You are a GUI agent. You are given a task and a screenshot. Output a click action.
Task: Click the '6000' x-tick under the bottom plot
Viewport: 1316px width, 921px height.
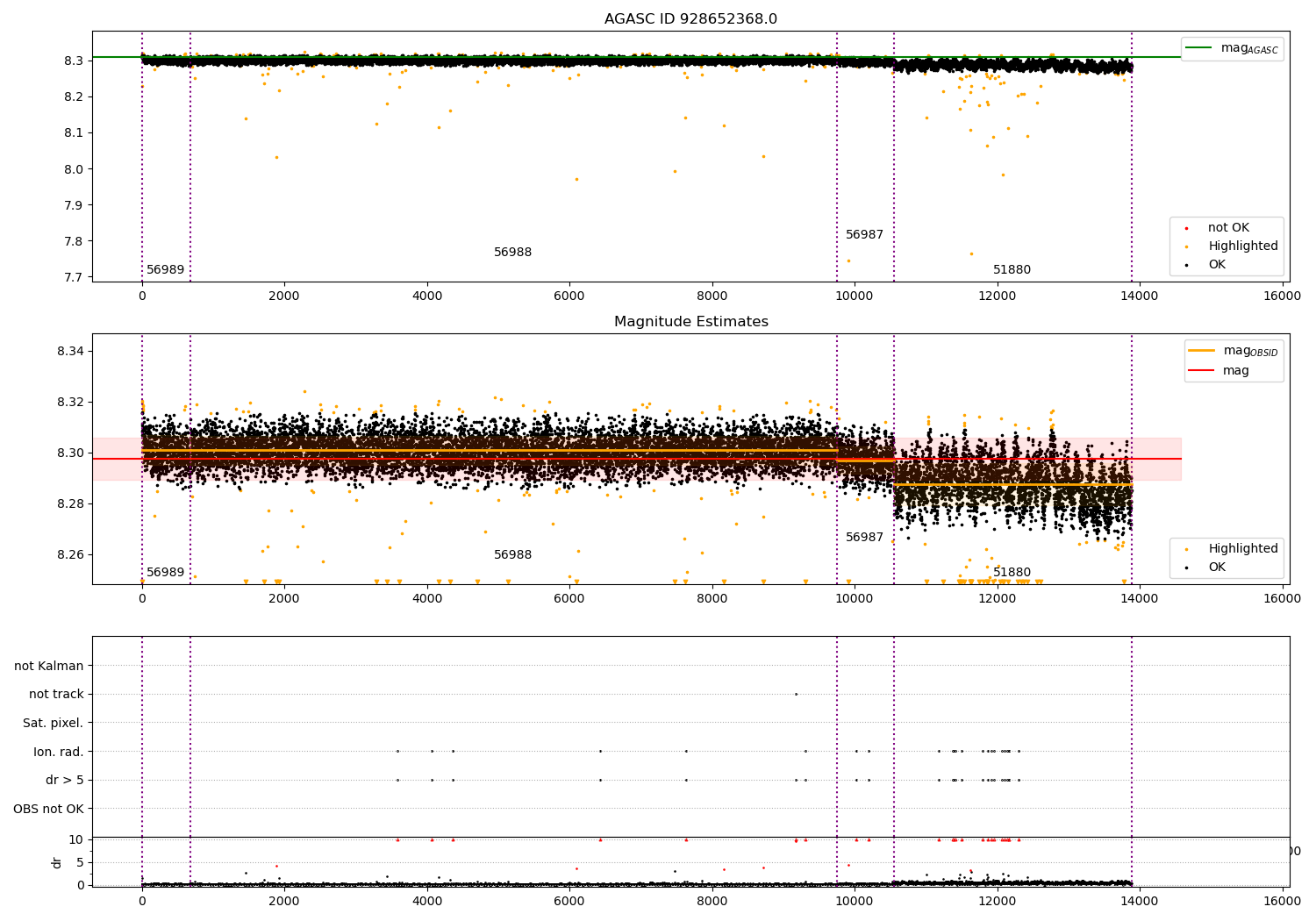(x=569, y=902)
